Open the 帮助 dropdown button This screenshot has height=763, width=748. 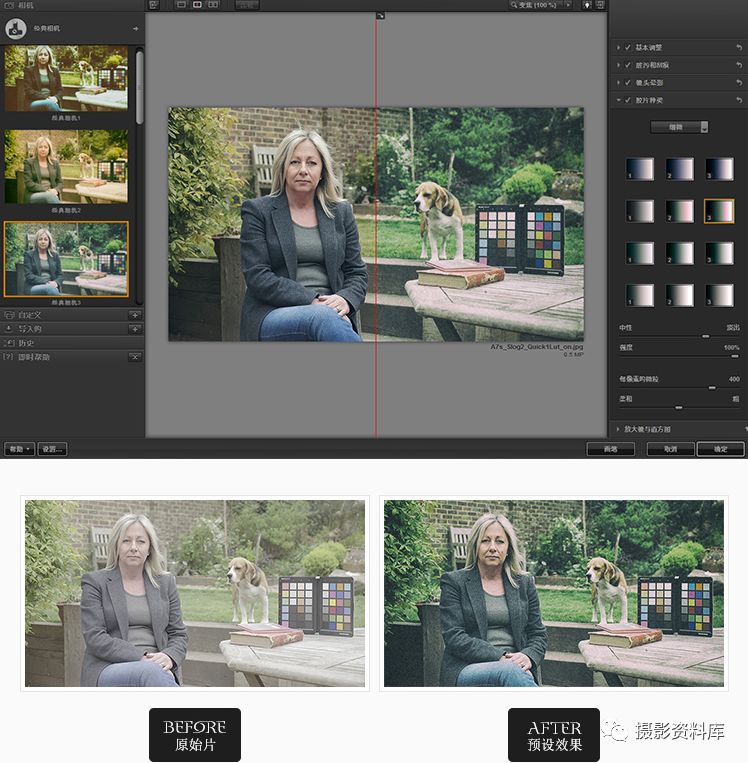coord(19,449)
